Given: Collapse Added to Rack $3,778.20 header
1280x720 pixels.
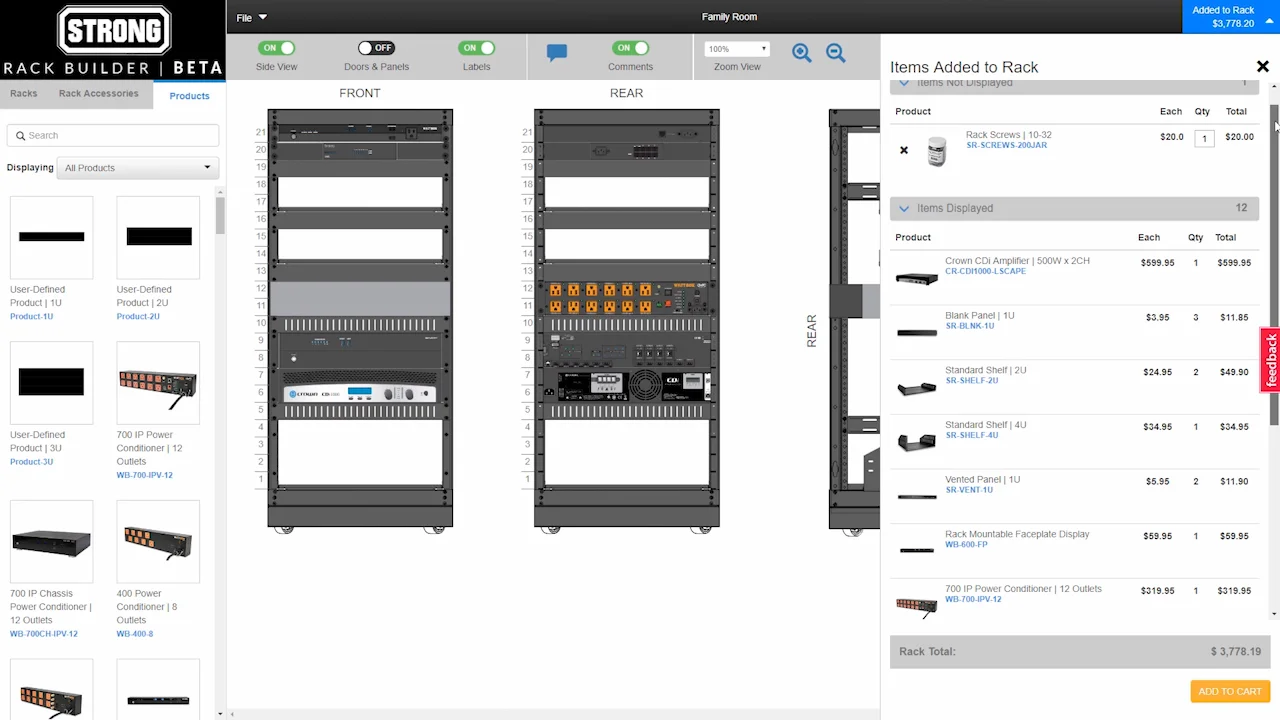Looking at the screenshot, I should [1231, 17].
